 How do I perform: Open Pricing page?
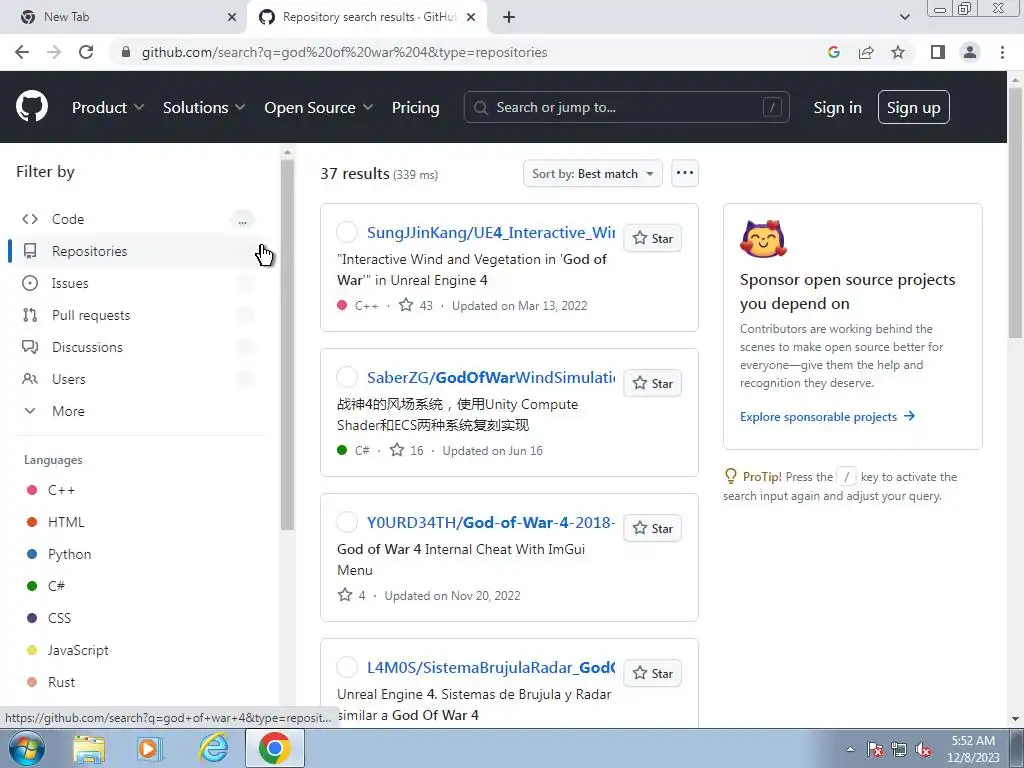tap(415, 107)
